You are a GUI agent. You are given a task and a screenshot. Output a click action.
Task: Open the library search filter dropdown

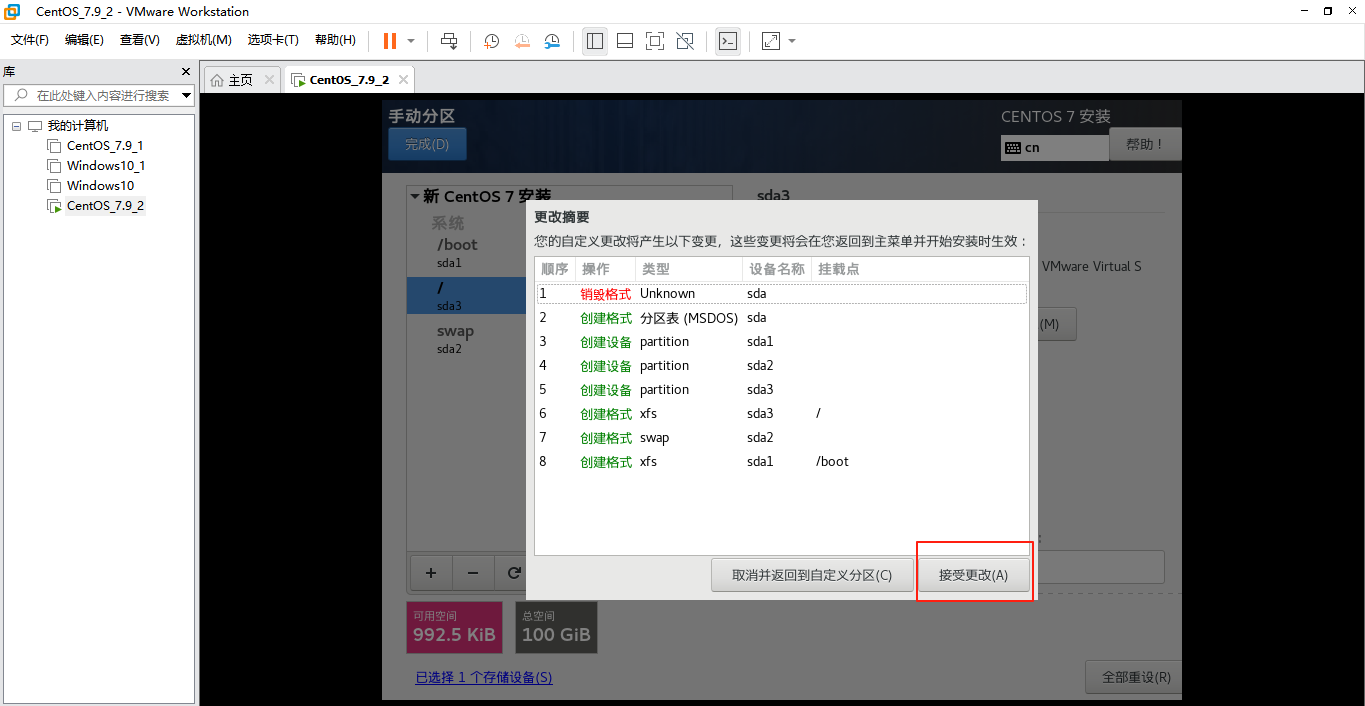pos(186,96)
